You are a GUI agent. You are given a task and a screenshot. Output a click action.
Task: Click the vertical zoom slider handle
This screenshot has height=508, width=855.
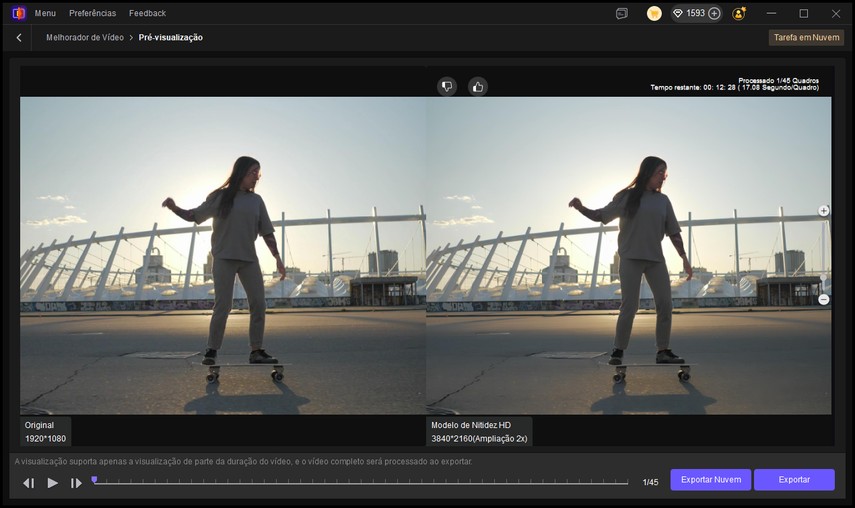[823, 279]
